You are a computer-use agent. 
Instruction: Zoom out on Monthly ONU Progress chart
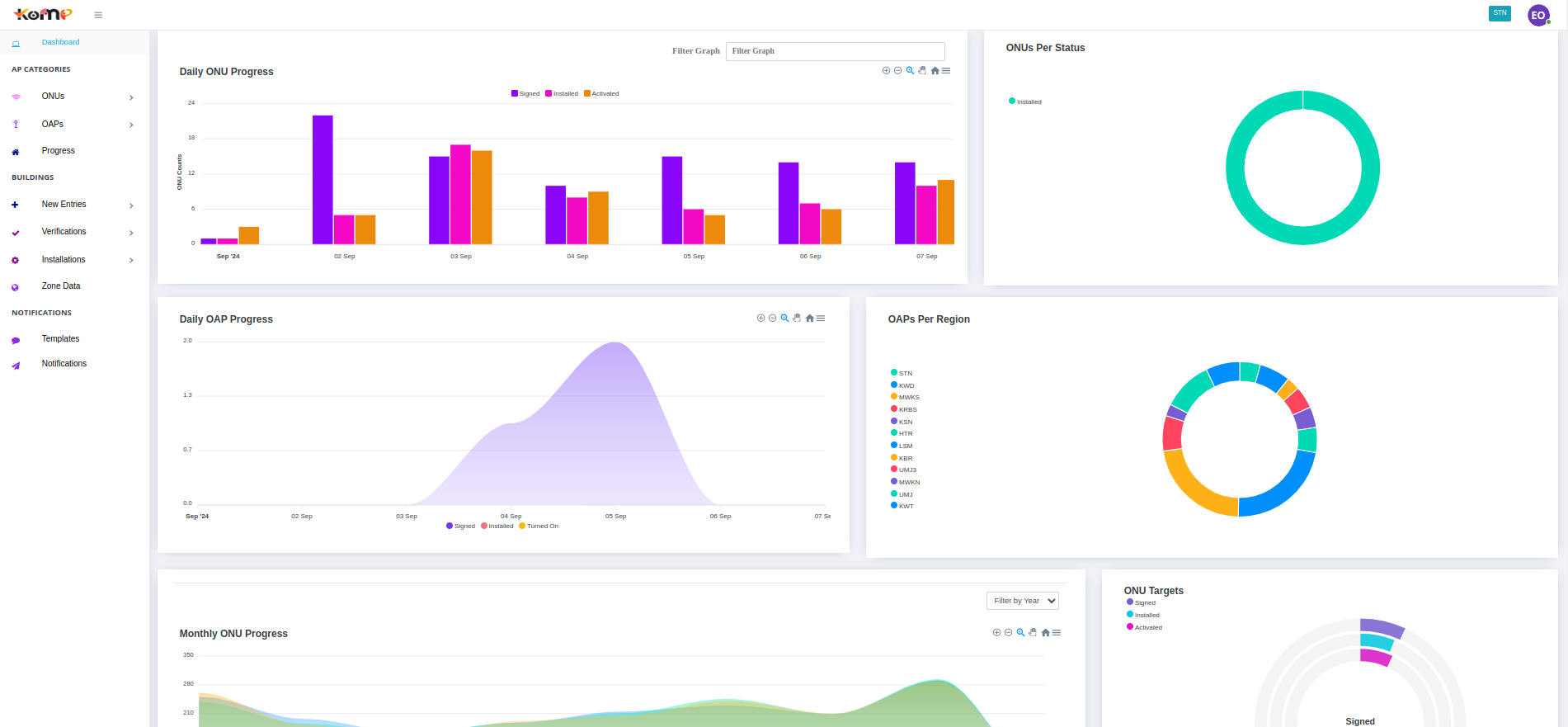click(1009, 632)
